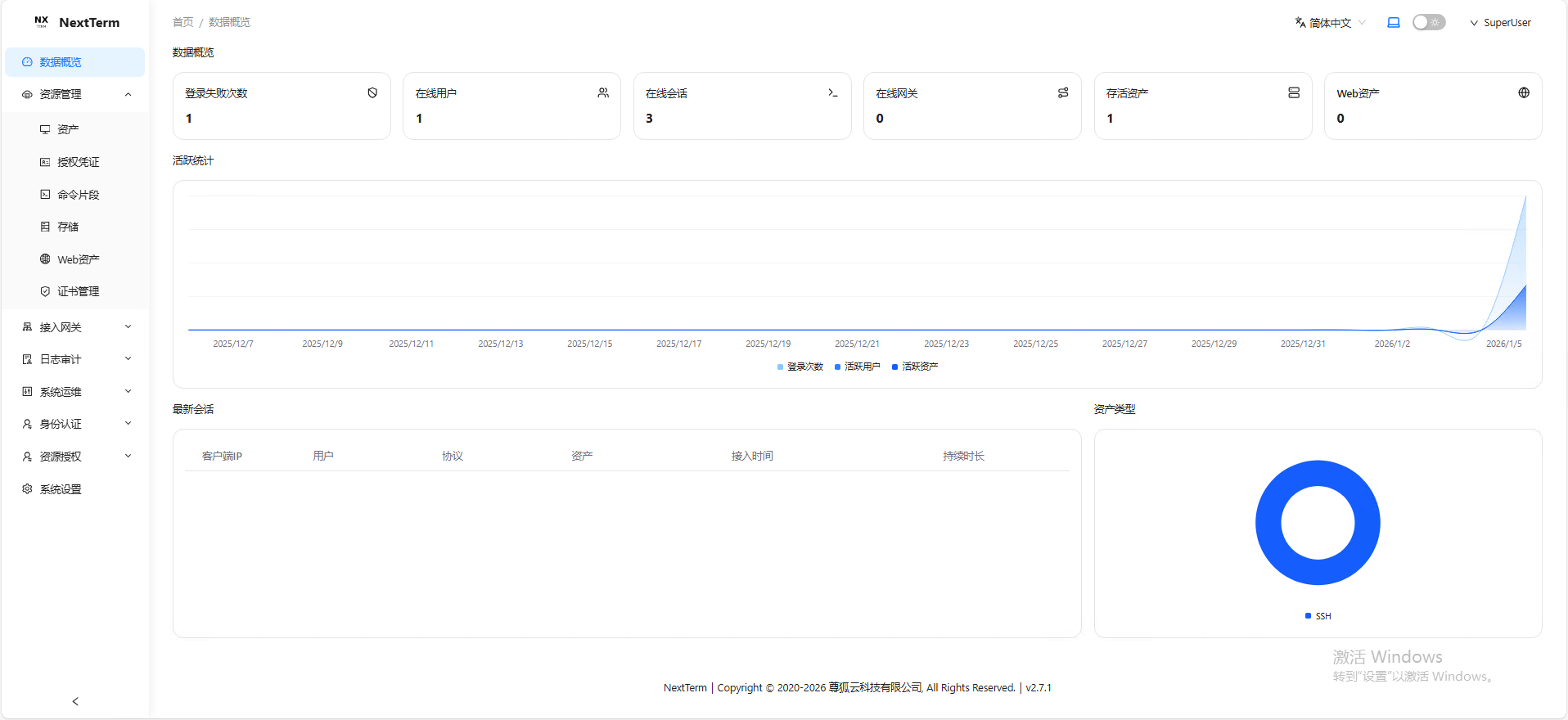The image size is (1568, 720).
Task: Click 首页 breadcrumb link
Action: click(x=182, y=22)
